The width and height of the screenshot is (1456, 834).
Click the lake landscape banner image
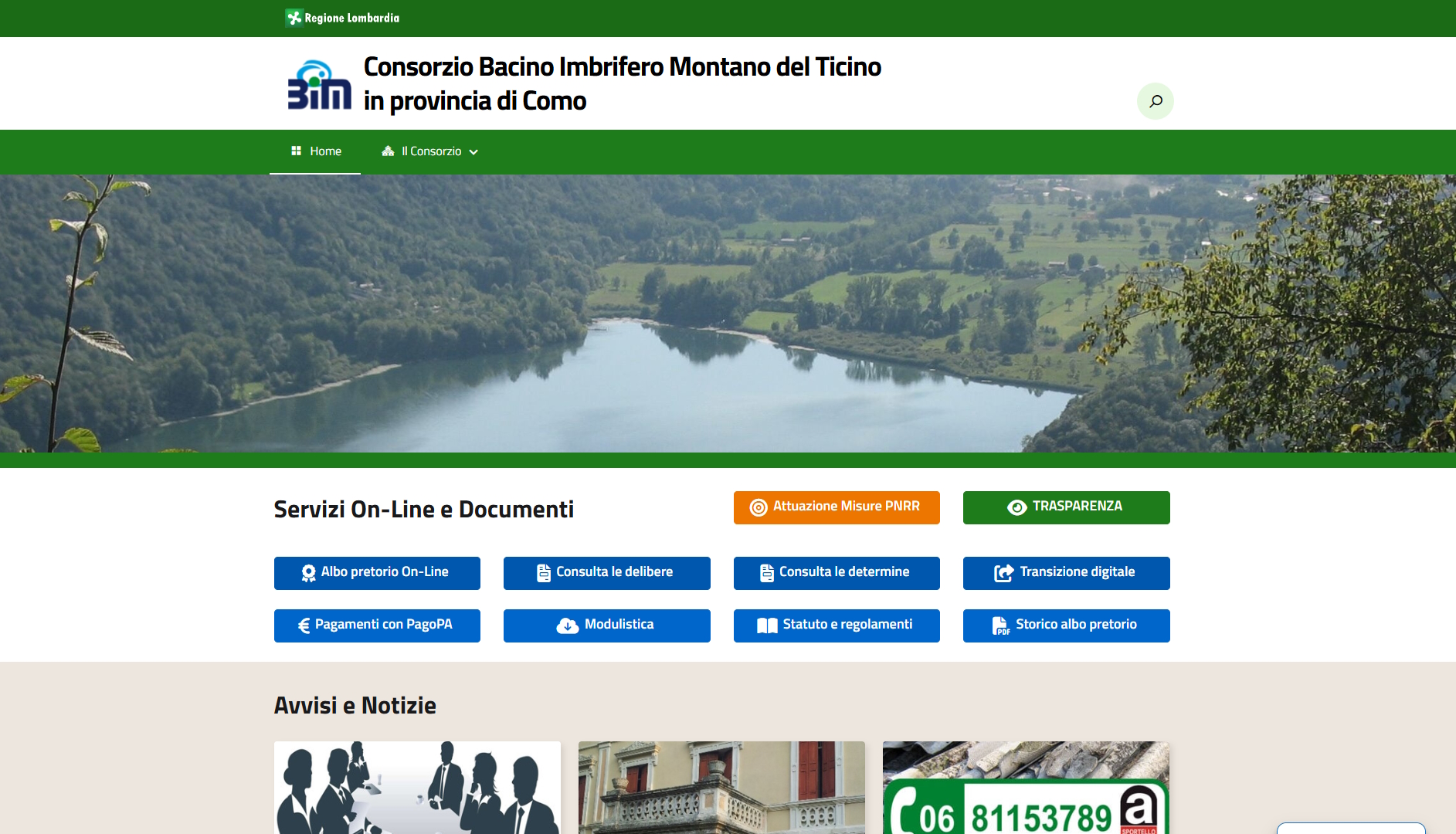728,314
